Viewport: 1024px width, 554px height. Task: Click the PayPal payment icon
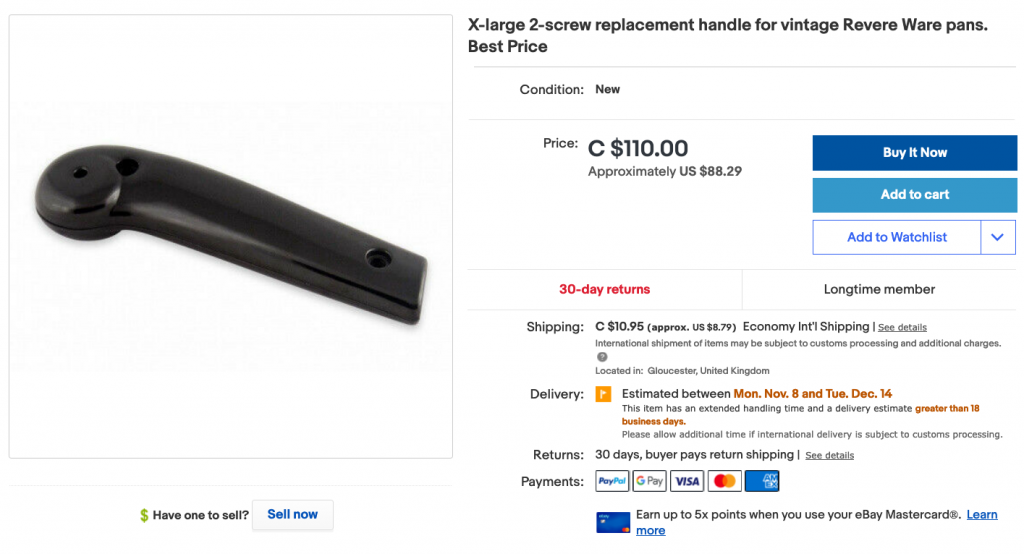(x=612, y=481)
